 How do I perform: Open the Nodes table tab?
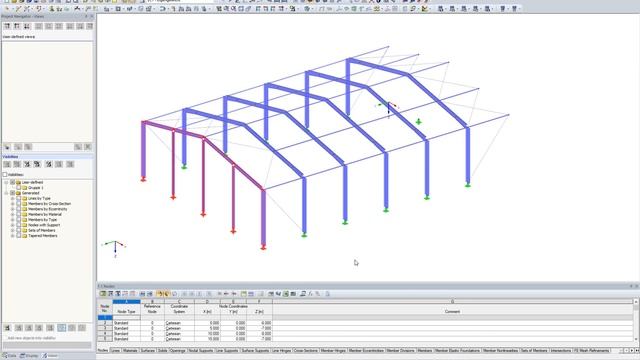(x=103, y=351)
